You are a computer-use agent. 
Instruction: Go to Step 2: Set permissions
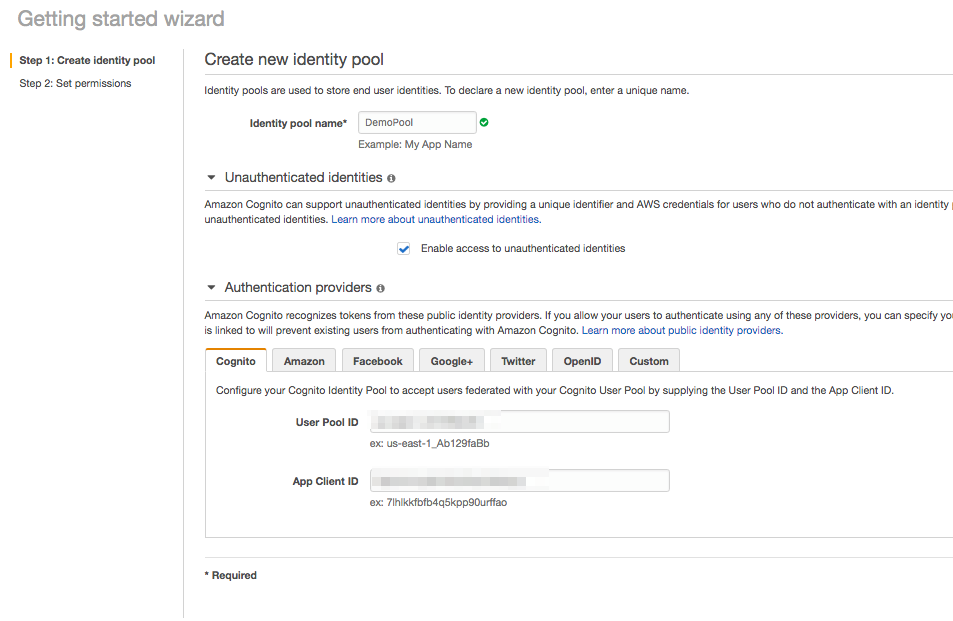click(75, 83)
